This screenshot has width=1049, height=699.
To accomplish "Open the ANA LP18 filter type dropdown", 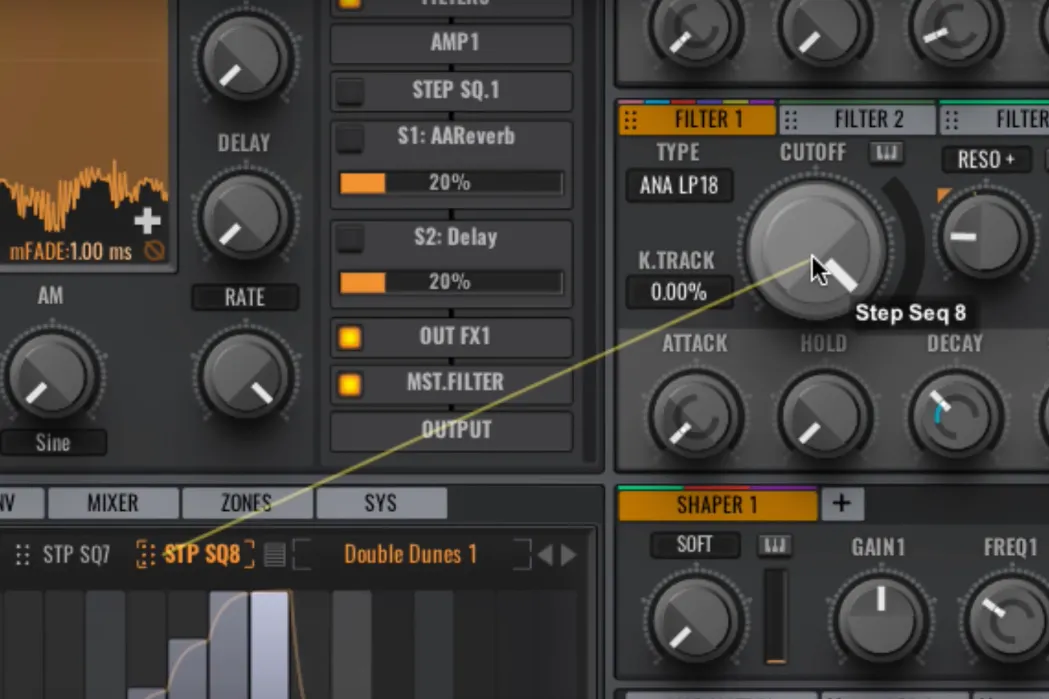I will pyautogui.click(x=679, y=186).
